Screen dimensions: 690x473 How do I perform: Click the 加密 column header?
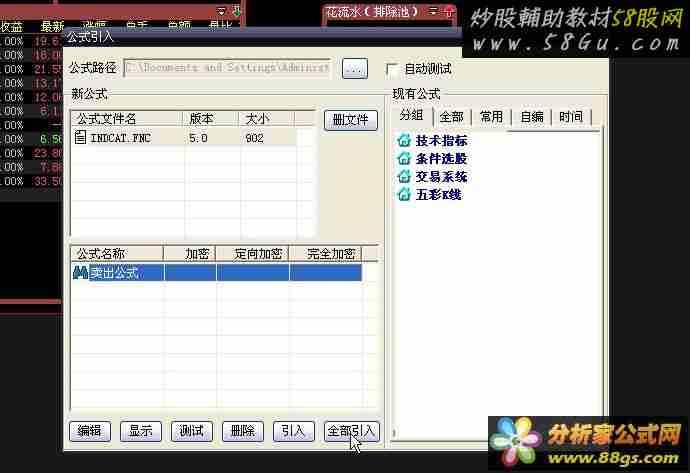pyautogui.click(x=190, y=254)
